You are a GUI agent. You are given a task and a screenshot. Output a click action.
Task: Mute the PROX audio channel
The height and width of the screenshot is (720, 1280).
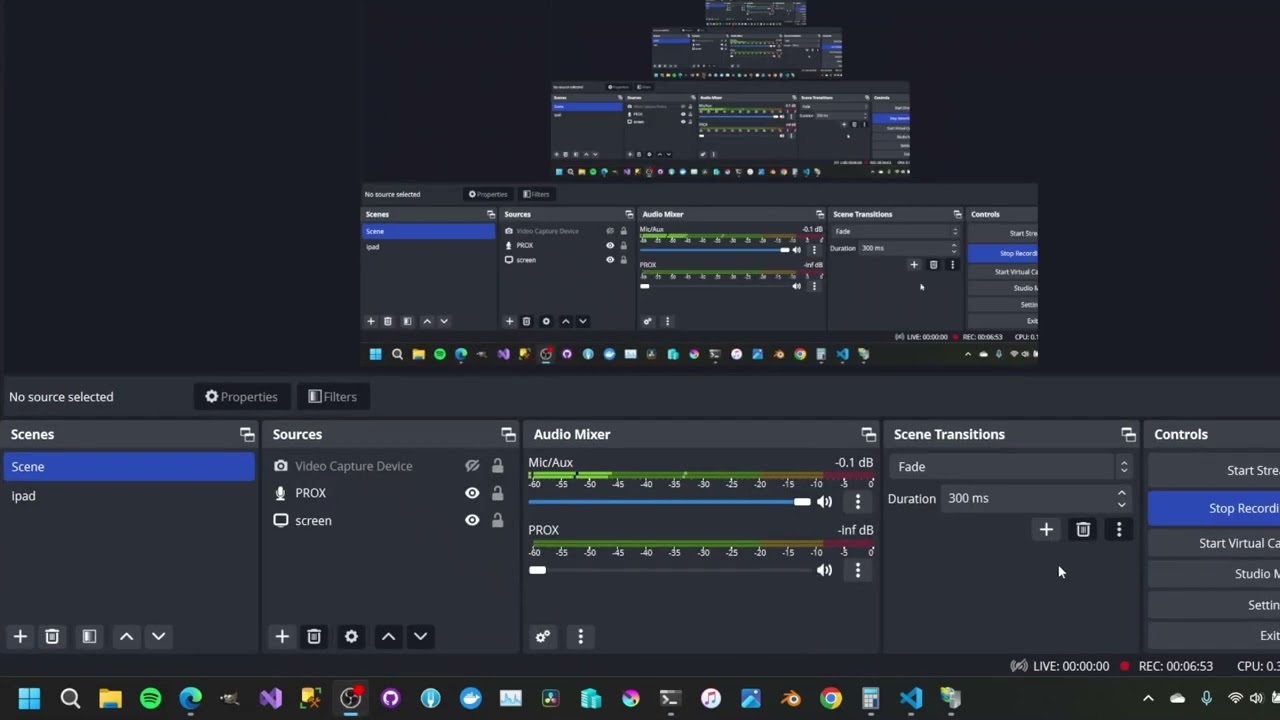[x=824, y=570]
